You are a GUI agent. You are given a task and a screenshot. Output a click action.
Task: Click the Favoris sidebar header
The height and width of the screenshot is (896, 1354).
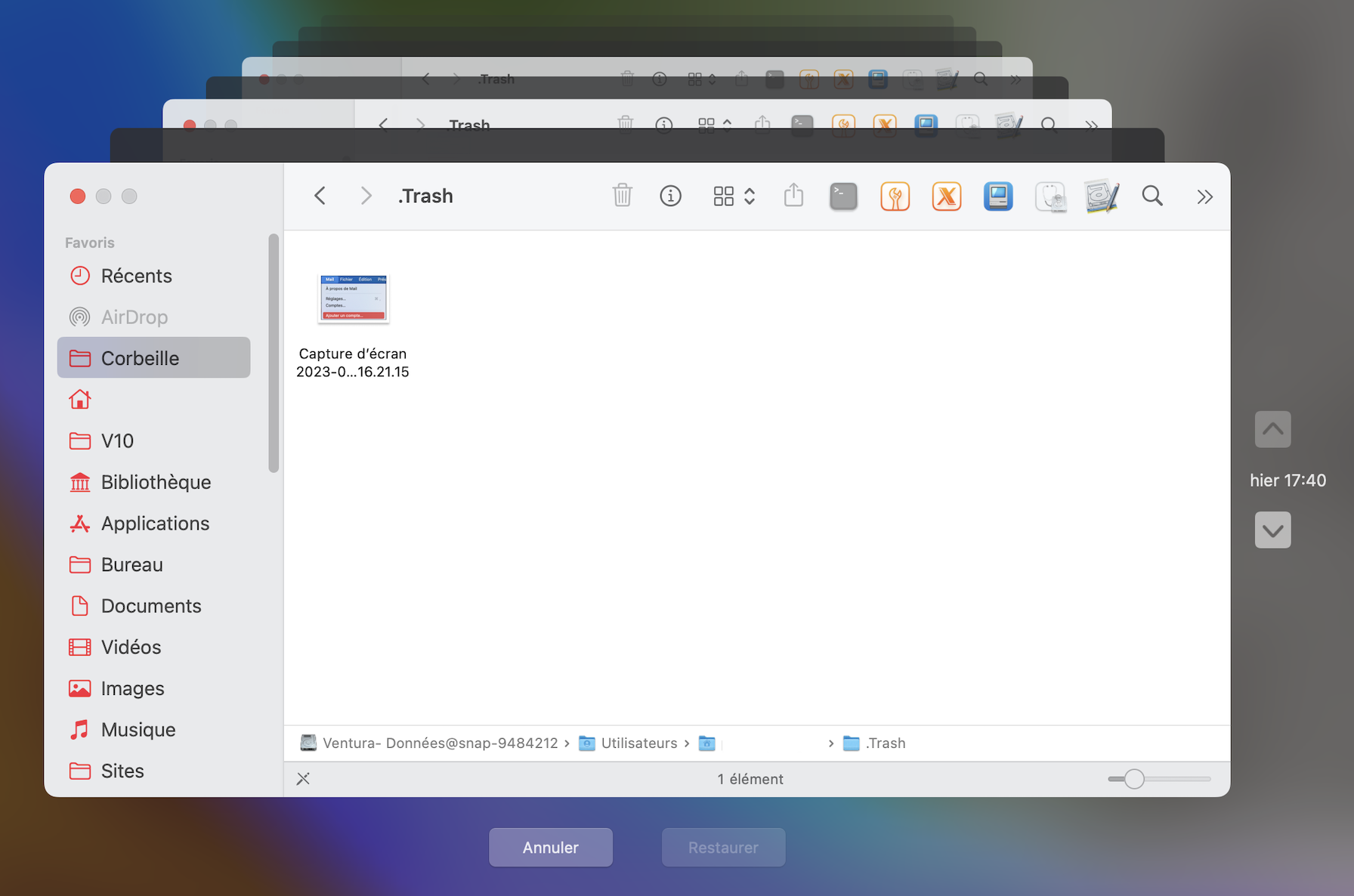point(90,243)
